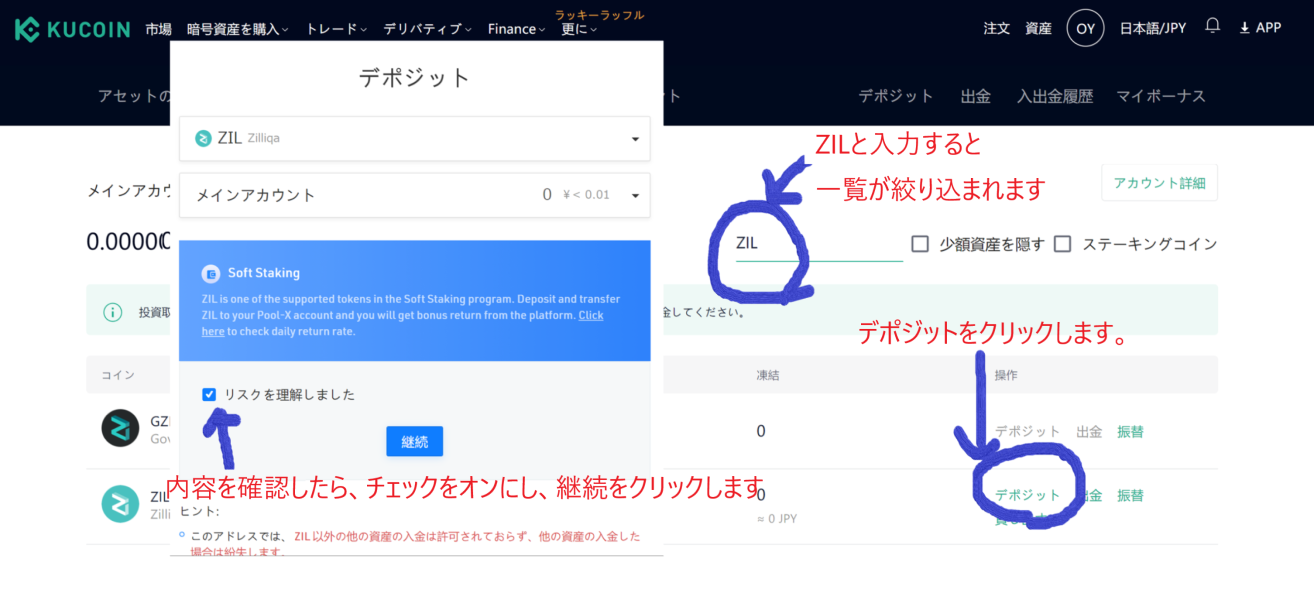The image size is (1314, 593).
Task: Click the 凍結 column header
Action: [767, 375]
